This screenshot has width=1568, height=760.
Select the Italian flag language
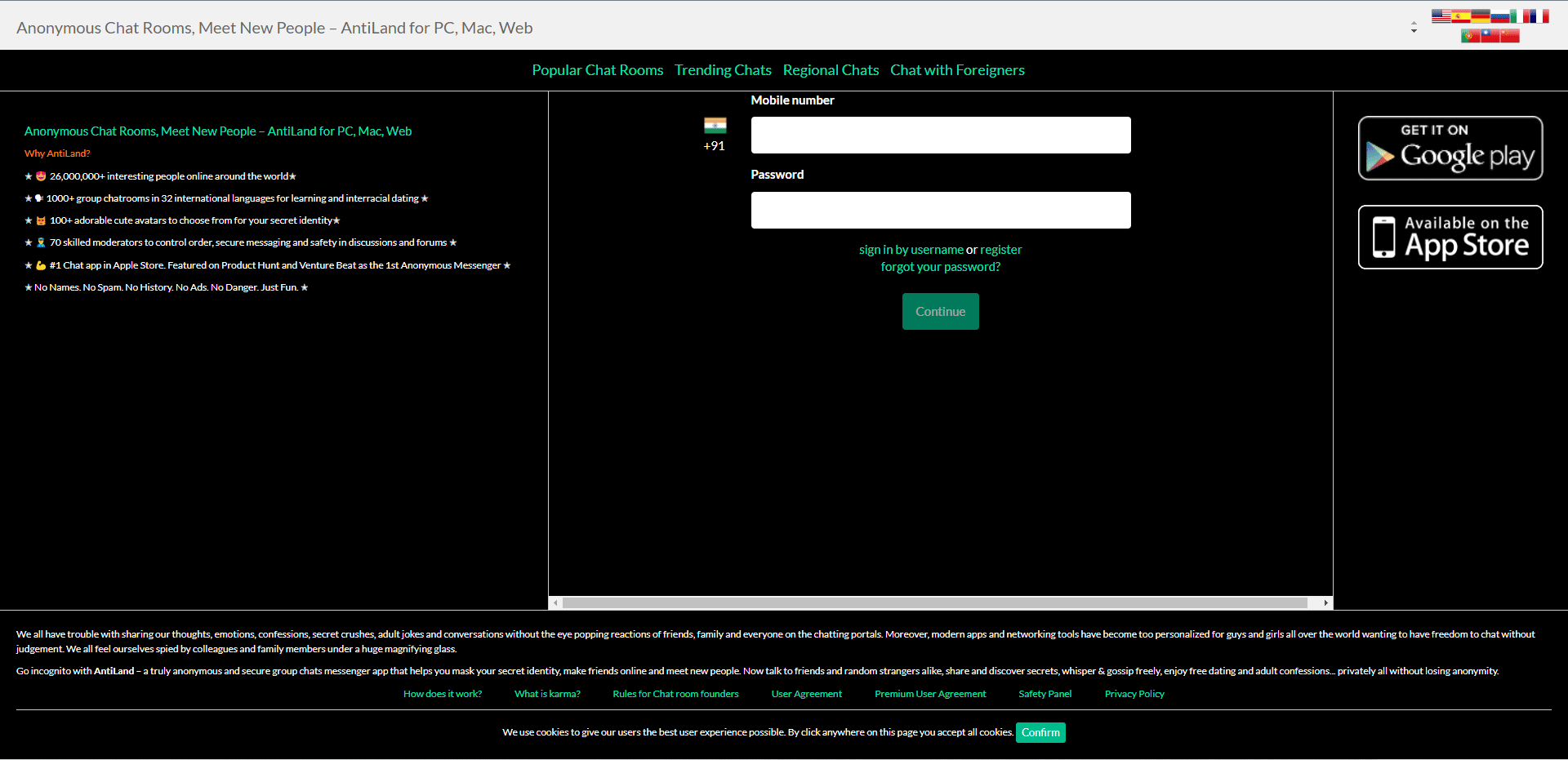(1520, 16)
